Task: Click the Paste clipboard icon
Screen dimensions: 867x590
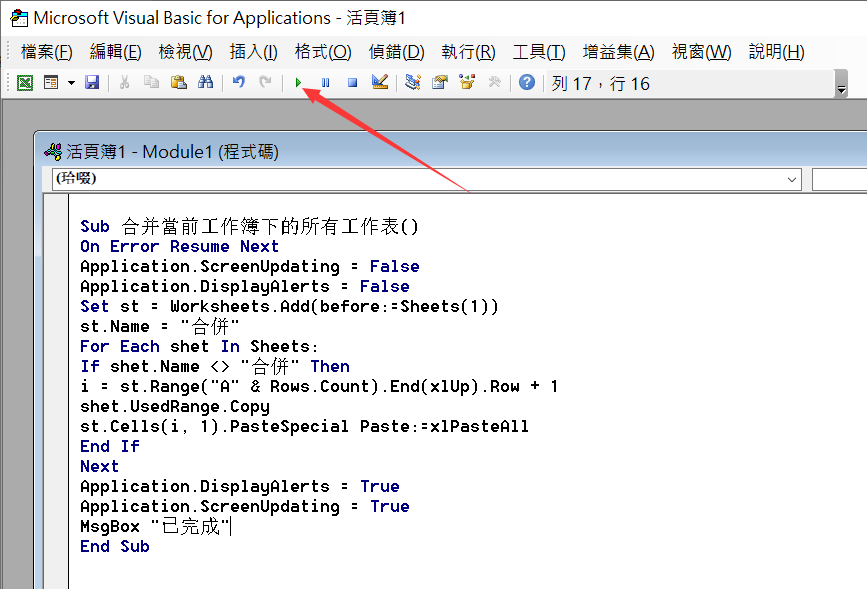Action: click(x=178, y=83)
